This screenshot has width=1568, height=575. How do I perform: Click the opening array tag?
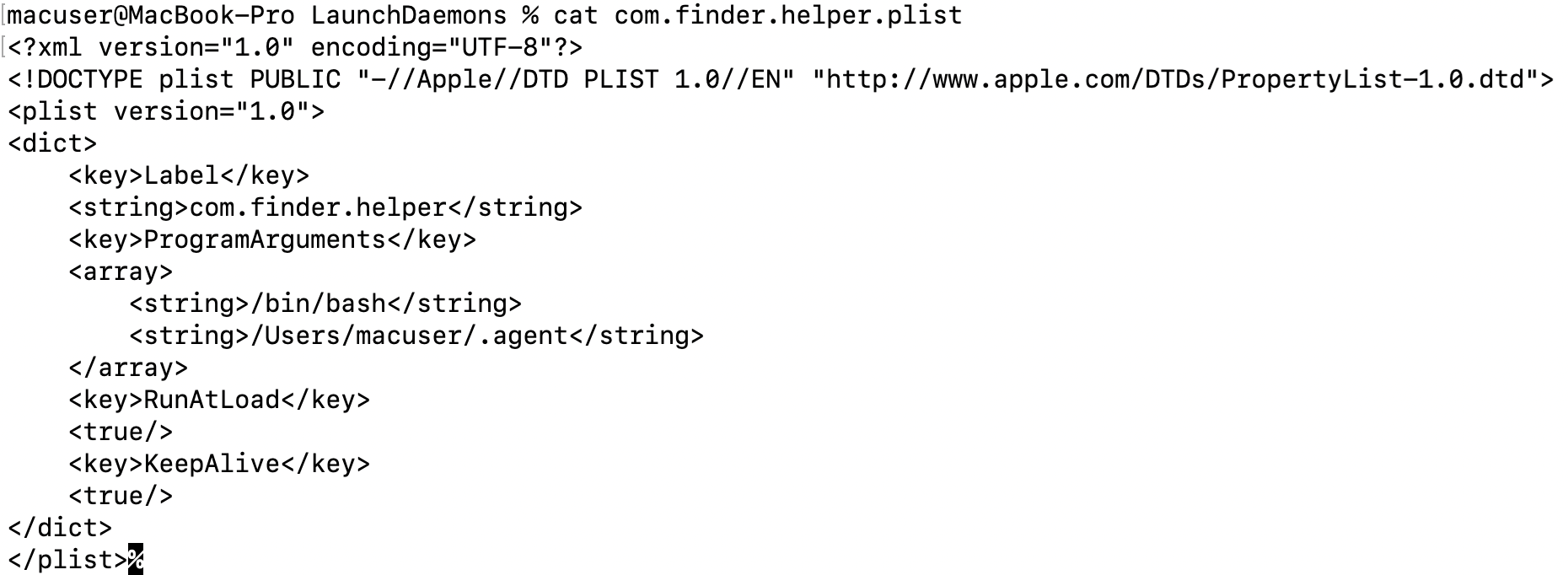(x=121, y=271)
